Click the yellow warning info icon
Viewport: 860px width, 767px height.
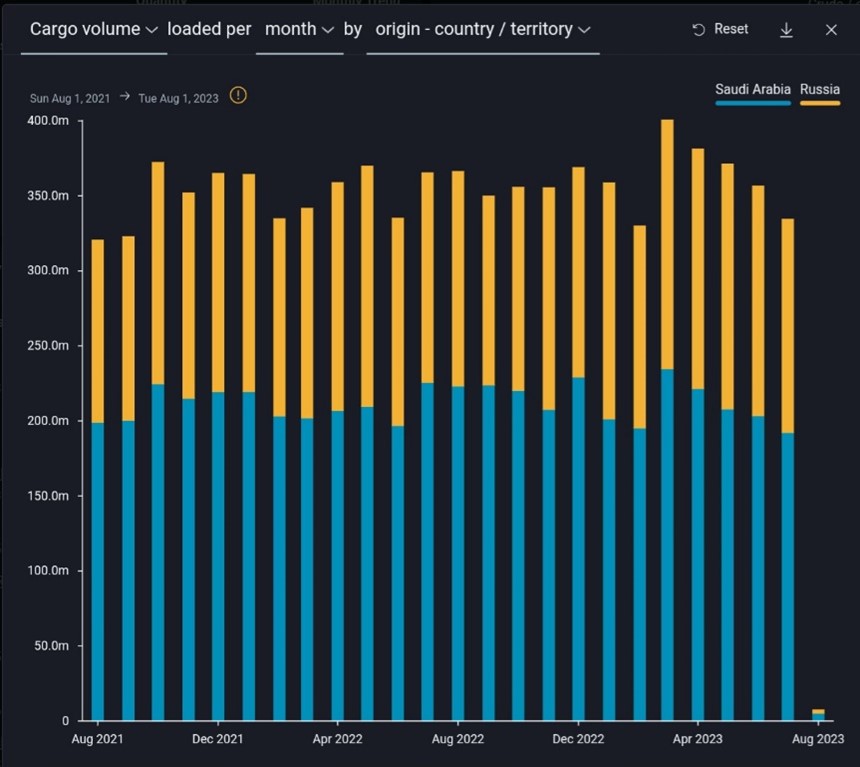click(x=238, y=96)
